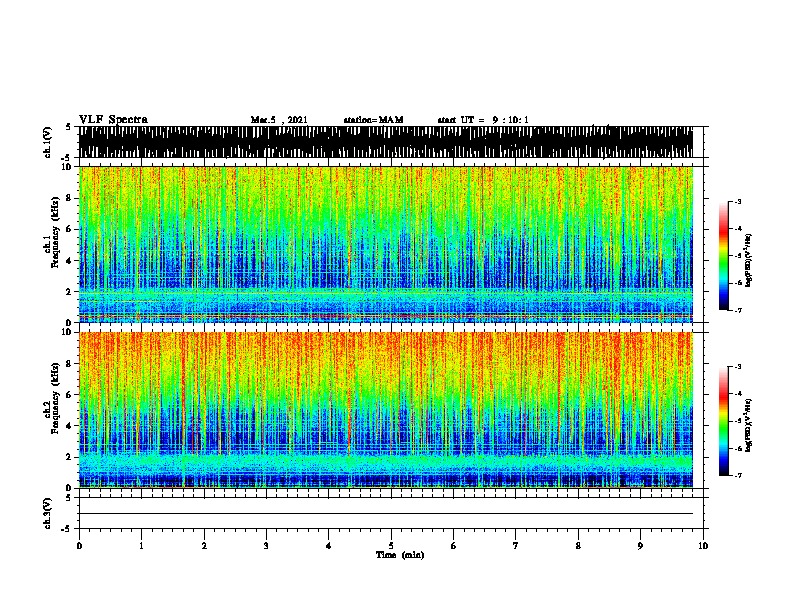The height and width of the screenshot is (612, 792).
Task: Click the "station=MAM" header text
Action: [x=373, y=120]
